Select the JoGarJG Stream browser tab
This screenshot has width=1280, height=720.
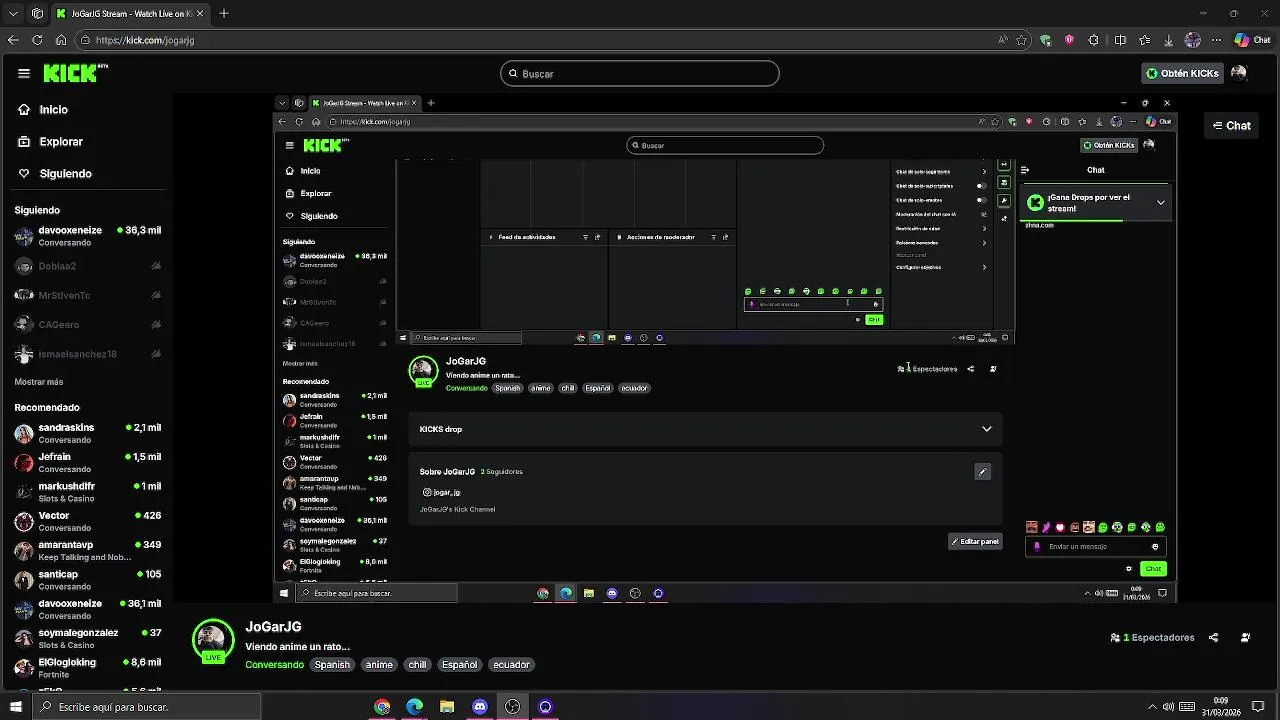click(x=130, y=14)
